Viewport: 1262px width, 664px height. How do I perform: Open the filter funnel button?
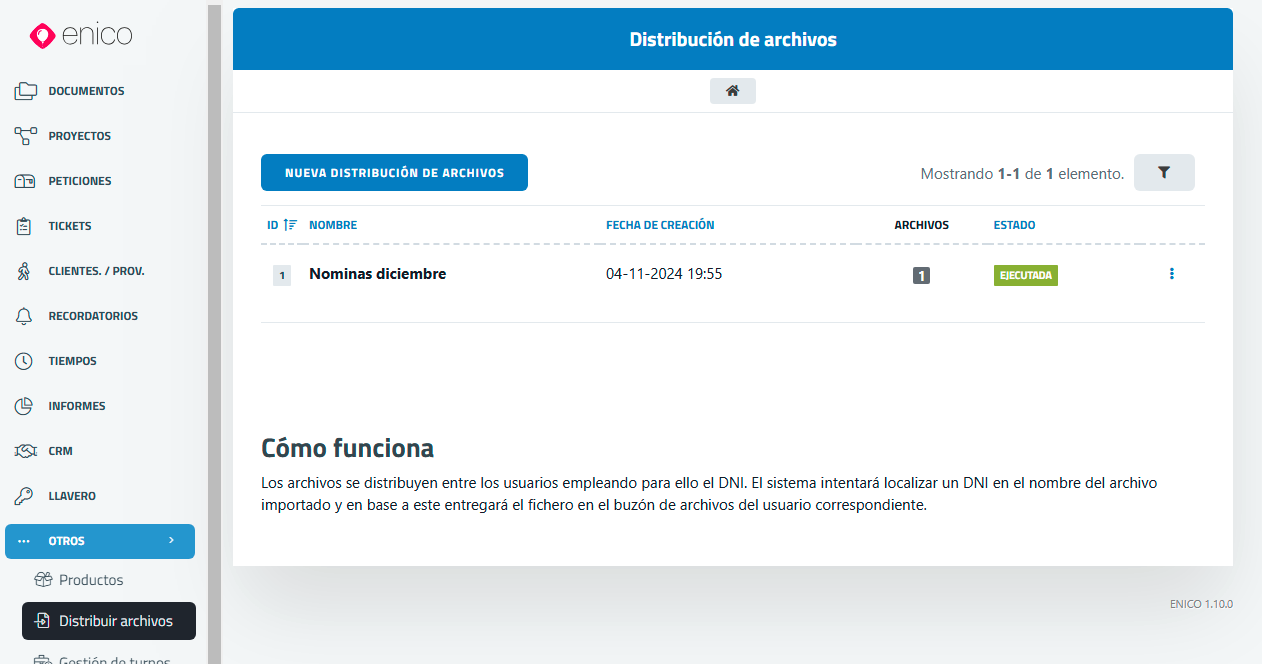pyautogui.click(x=1164, y=173)
